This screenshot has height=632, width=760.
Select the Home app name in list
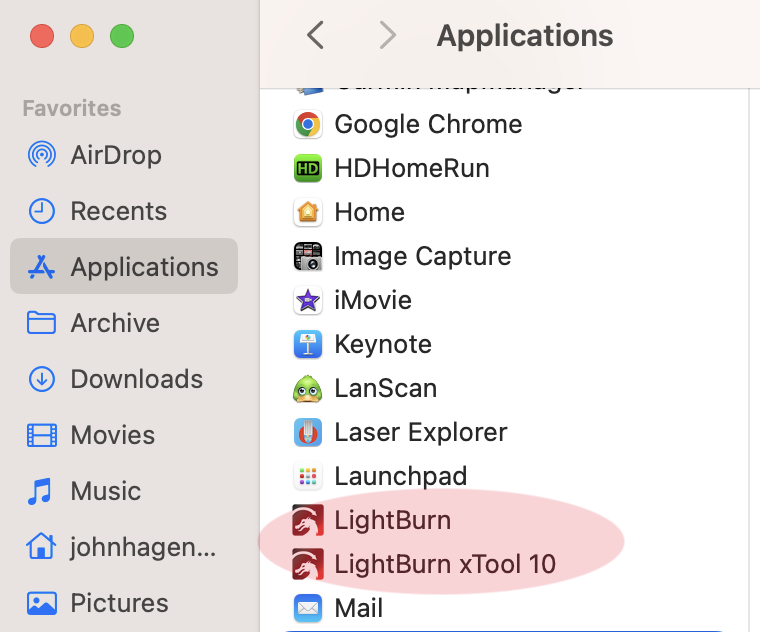pos(369,212)
